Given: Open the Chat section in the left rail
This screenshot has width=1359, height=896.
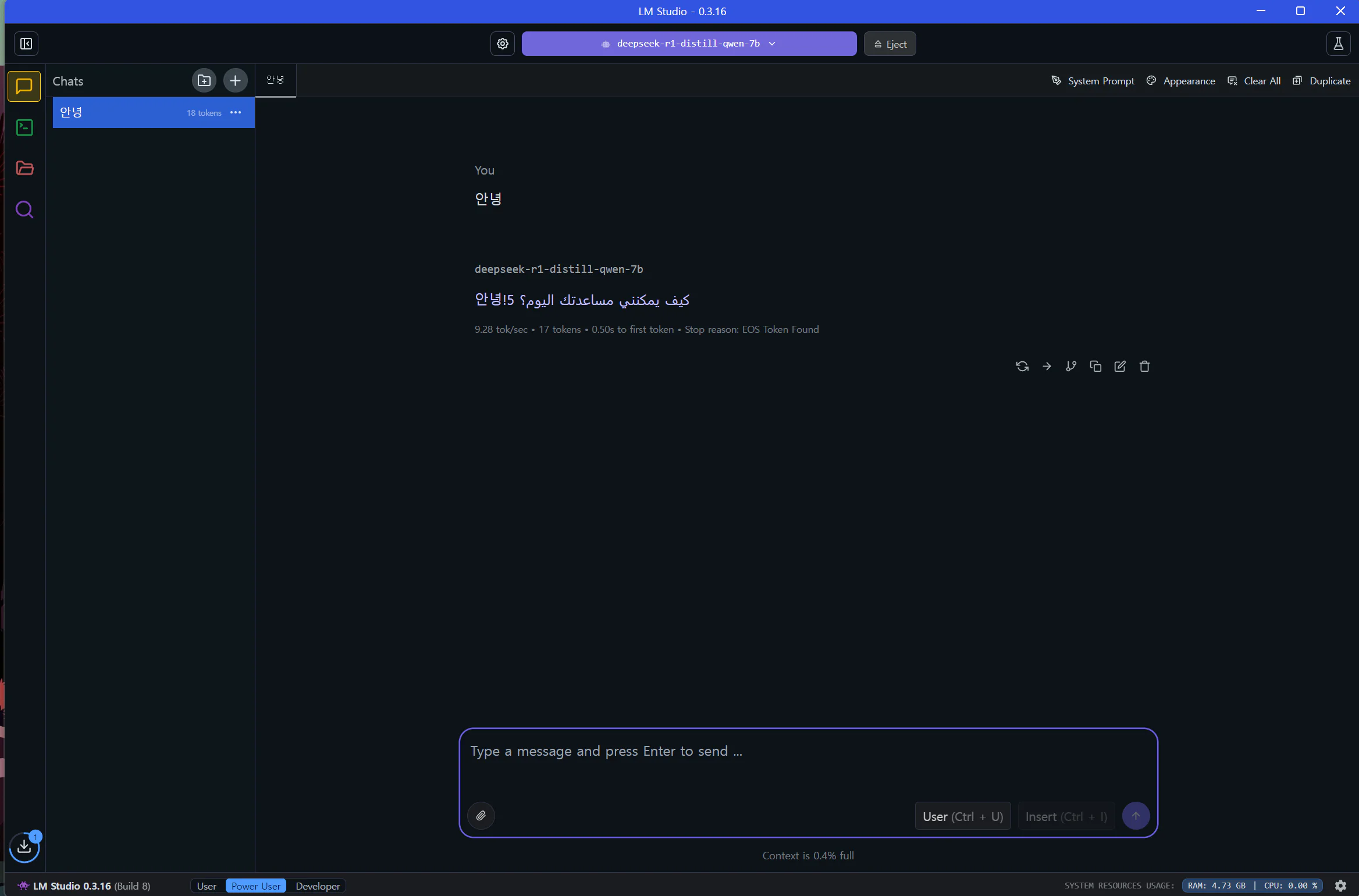Looking at the screenshot, I should [24, 86].
